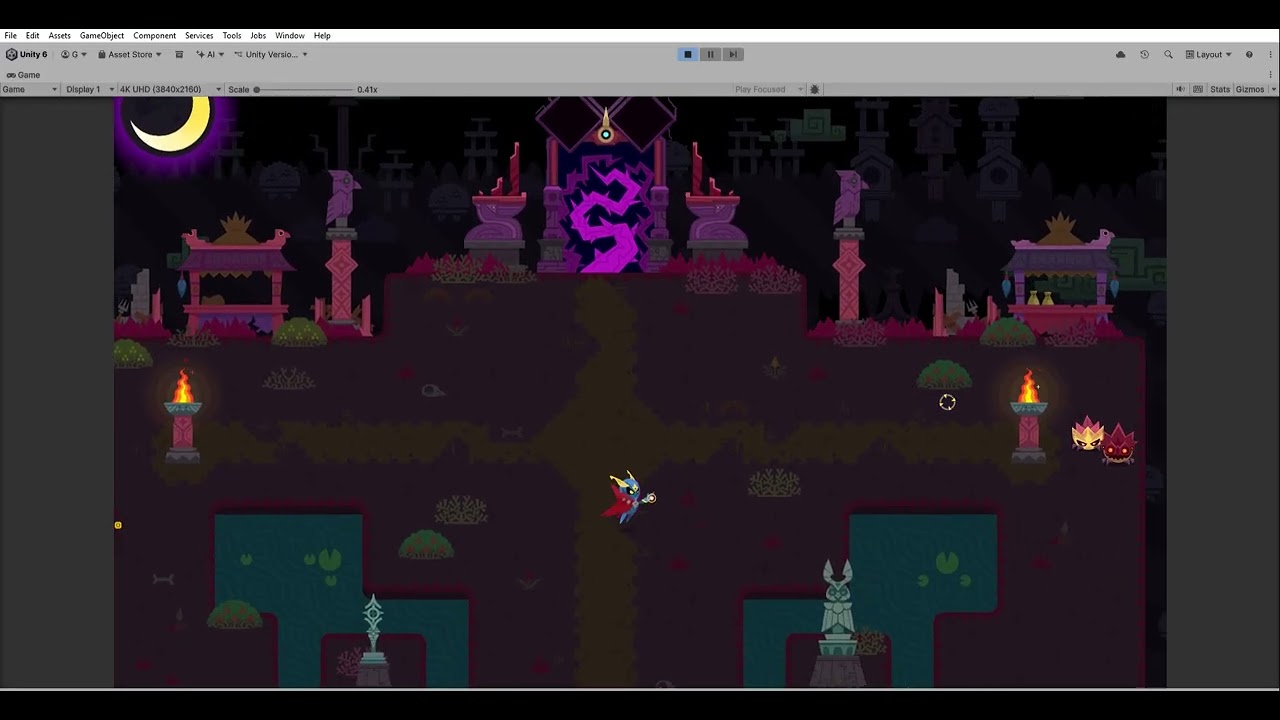1280x720 pixels.
Task: Open the Asset Store dropdown
Action: point(130,55)
